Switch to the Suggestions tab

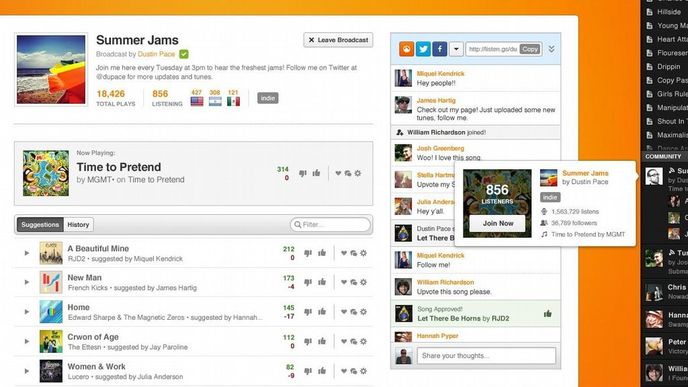(x=40, y=225)
